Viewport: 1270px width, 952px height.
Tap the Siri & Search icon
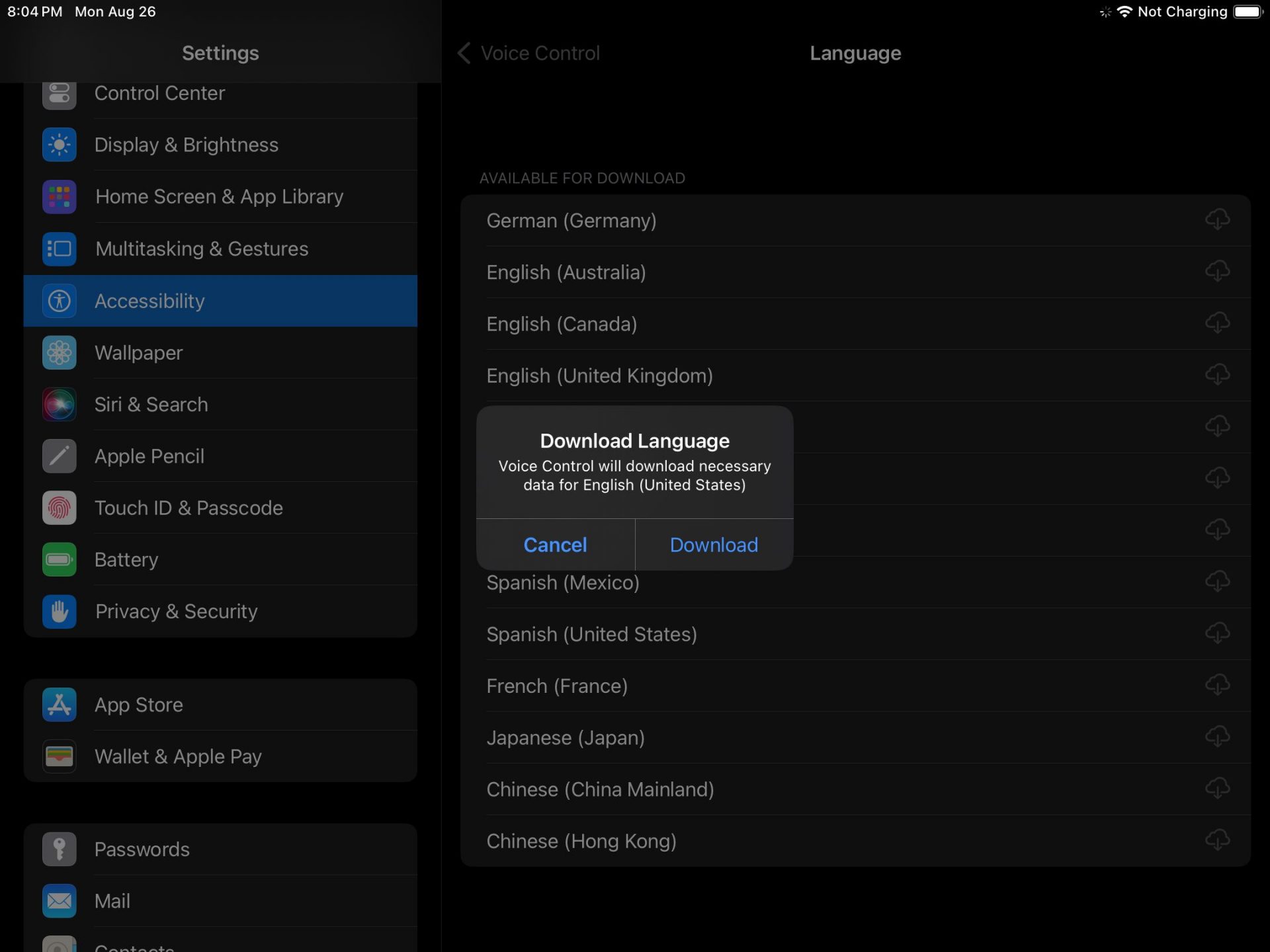click(x=60, y=405)
